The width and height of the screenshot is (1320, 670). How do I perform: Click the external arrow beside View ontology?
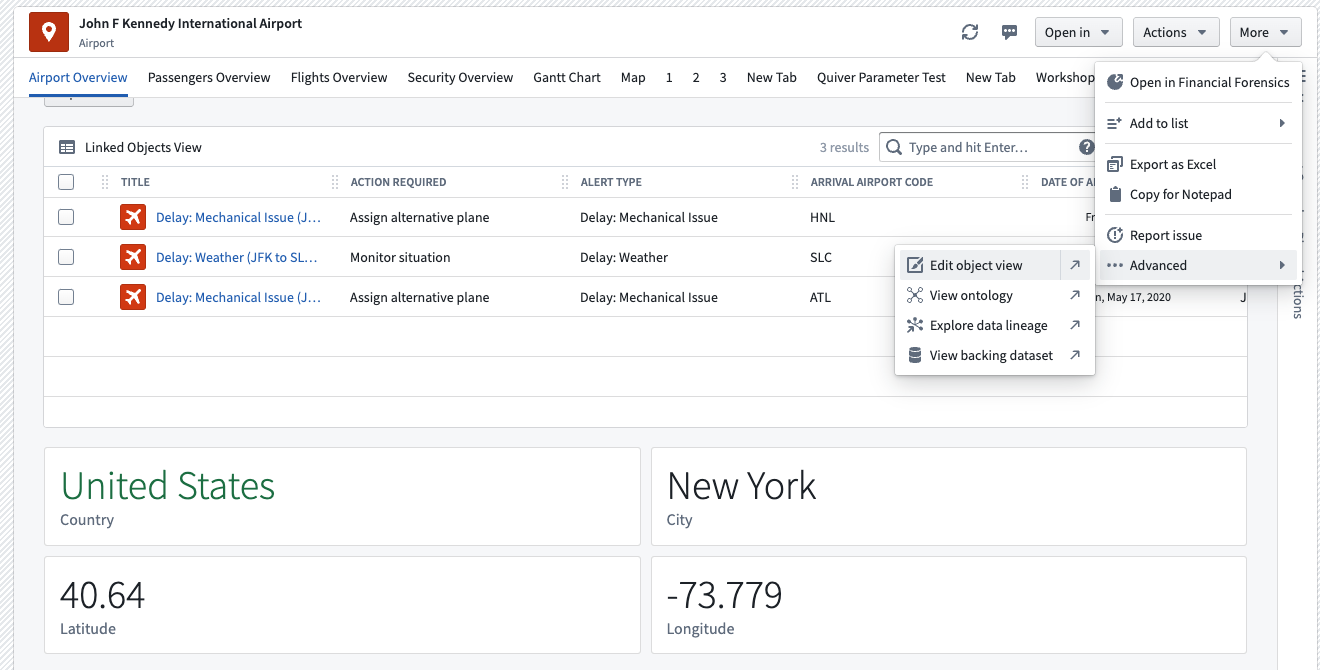pos(1075,295)
